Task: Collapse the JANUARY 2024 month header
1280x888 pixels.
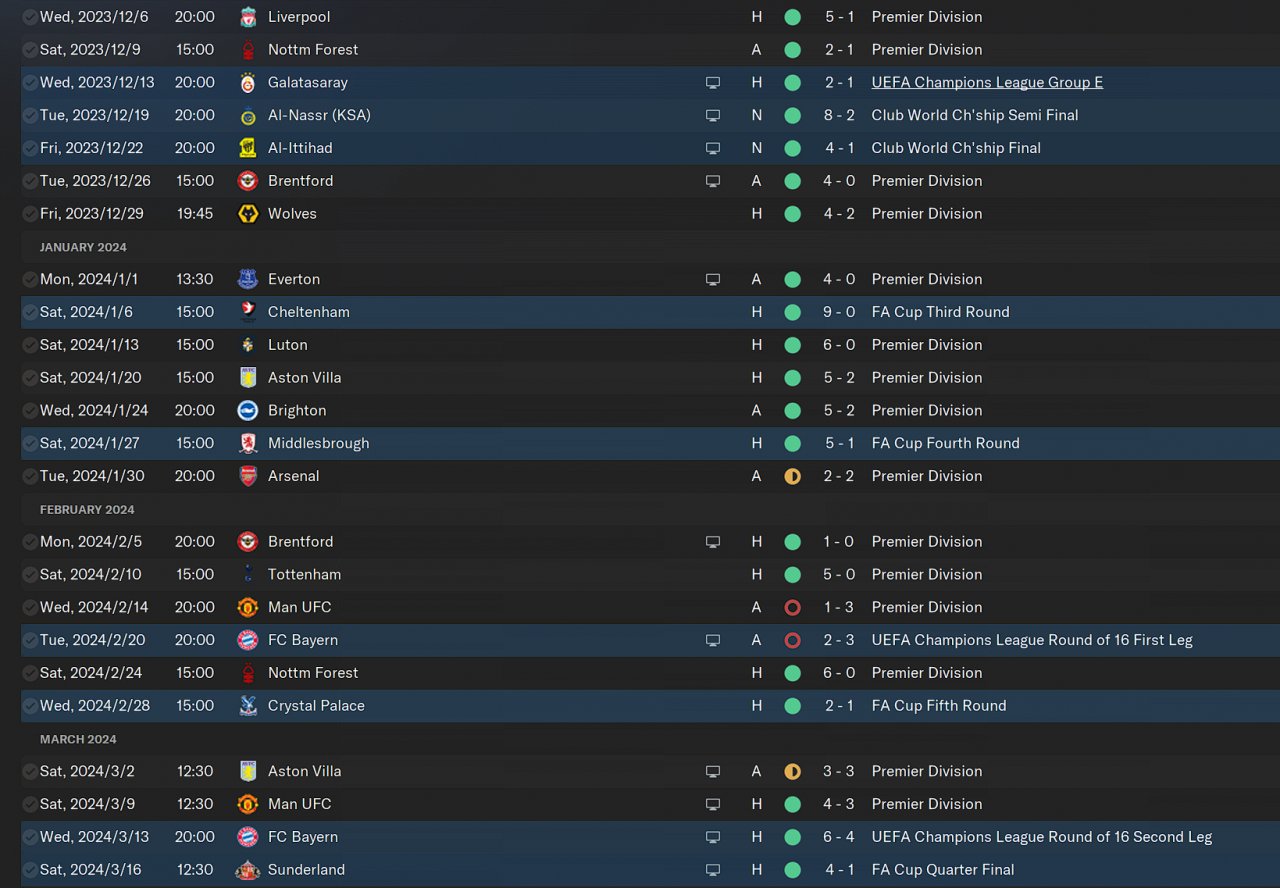Action: [x=84, y=247]
